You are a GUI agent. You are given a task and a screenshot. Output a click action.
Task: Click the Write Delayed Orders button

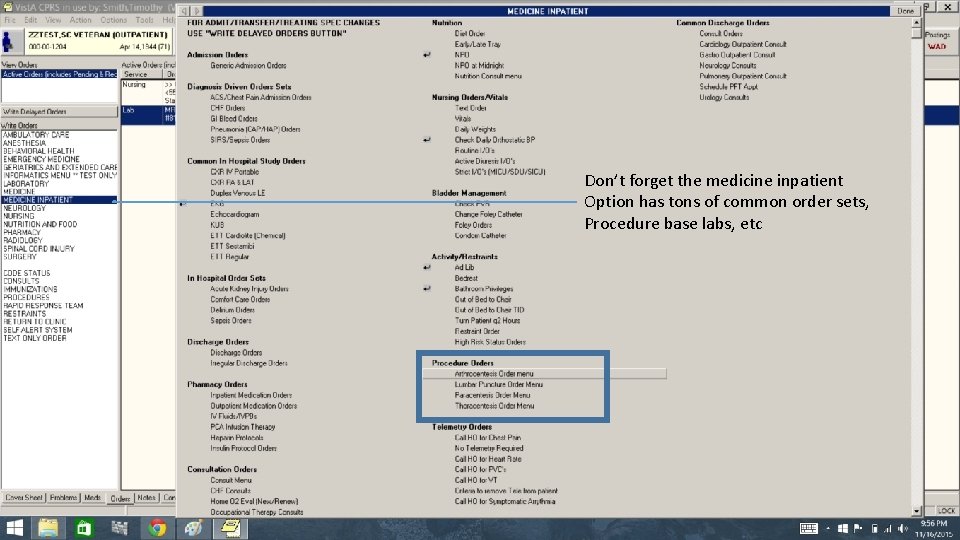(x=59, y=111)
